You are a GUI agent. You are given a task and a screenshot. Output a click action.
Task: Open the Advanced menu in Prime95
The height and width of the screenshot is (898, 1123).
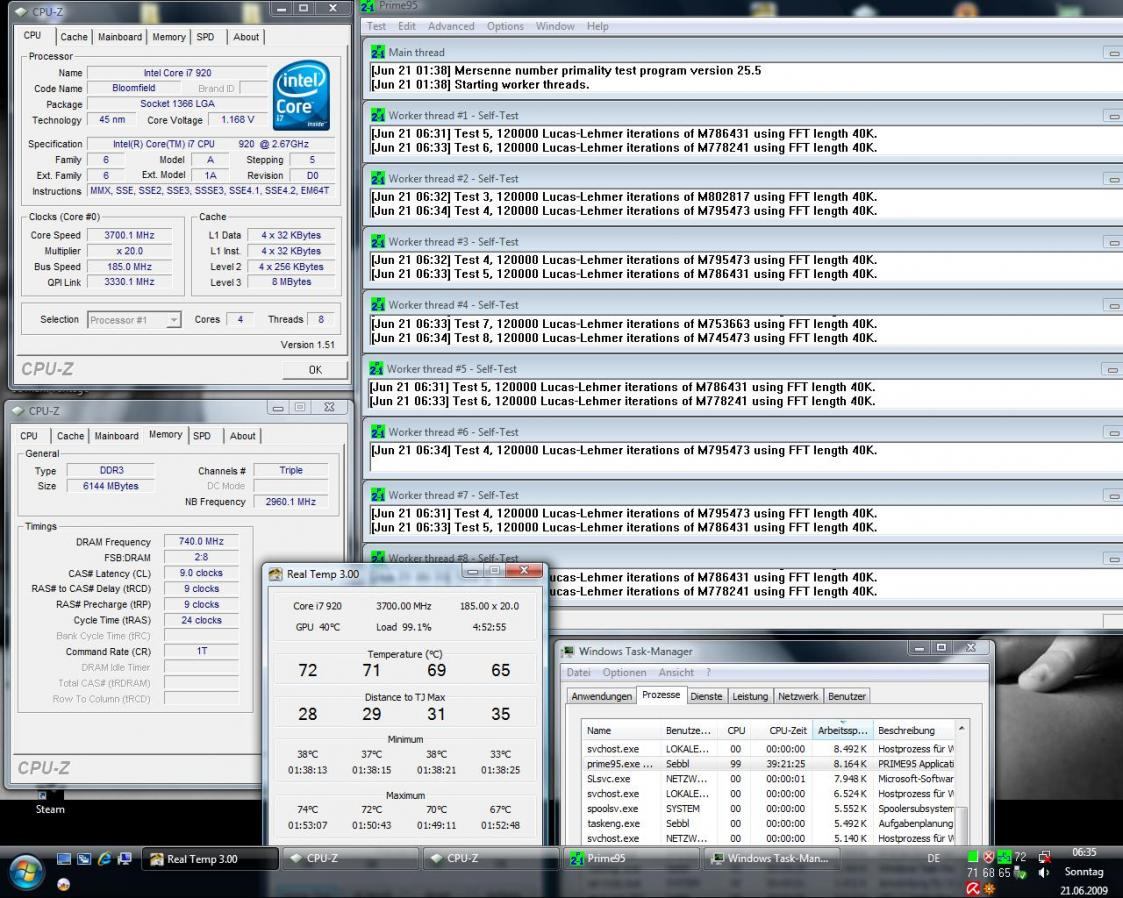pyautogui.click(x=451, y=26)
